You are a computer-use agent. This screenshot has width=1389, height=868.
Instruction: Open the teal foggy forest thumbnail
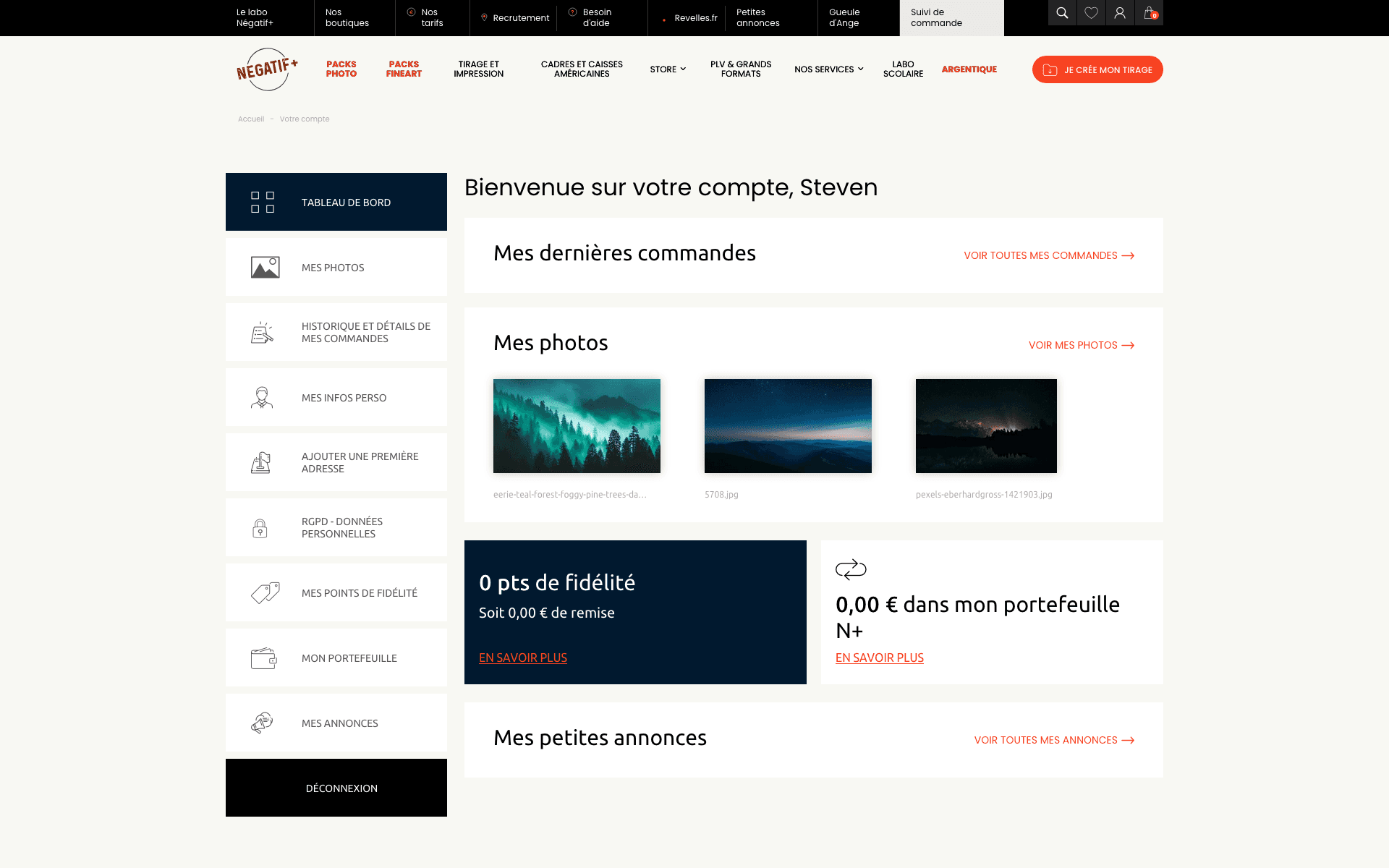577,426
